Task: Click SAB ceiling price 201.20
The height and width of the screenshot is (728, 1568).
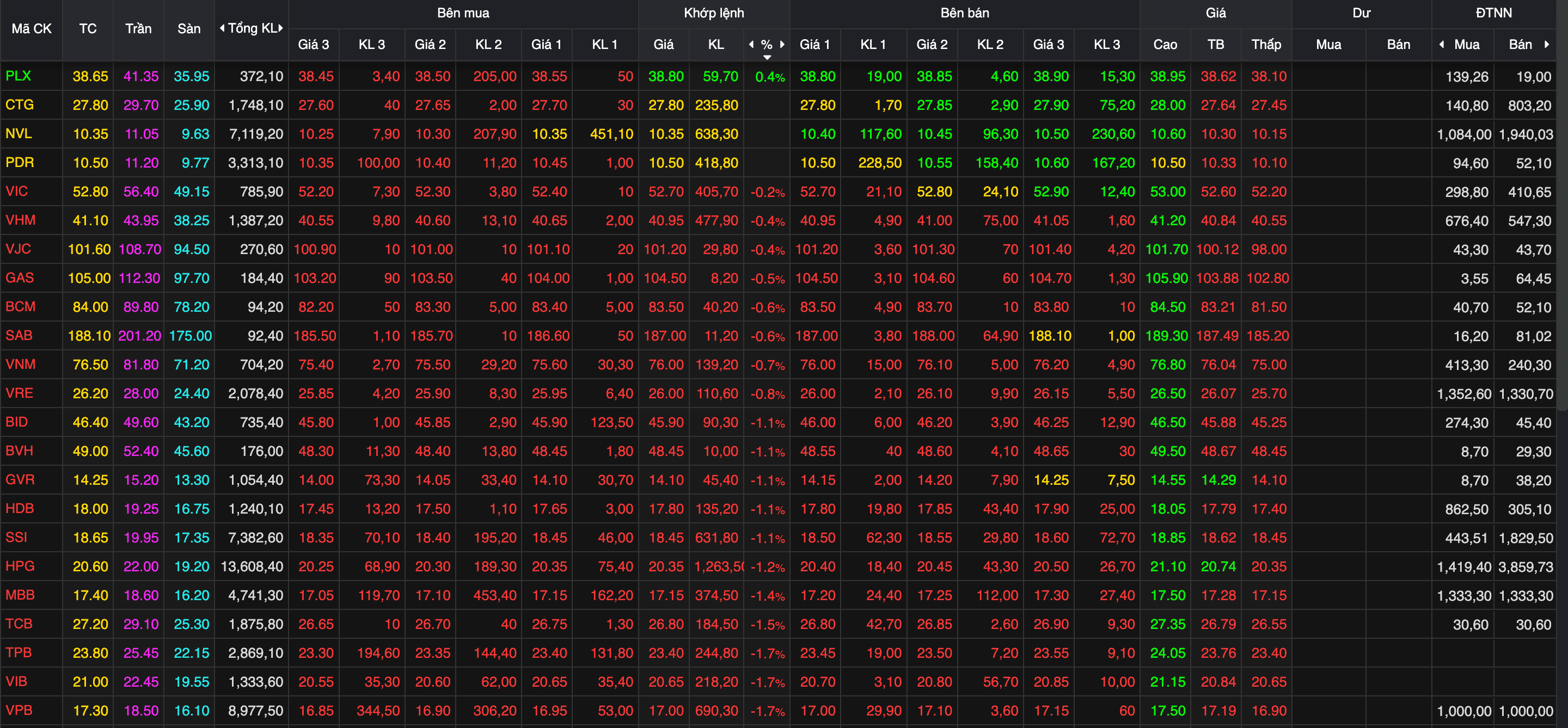Action: point(139,336)
